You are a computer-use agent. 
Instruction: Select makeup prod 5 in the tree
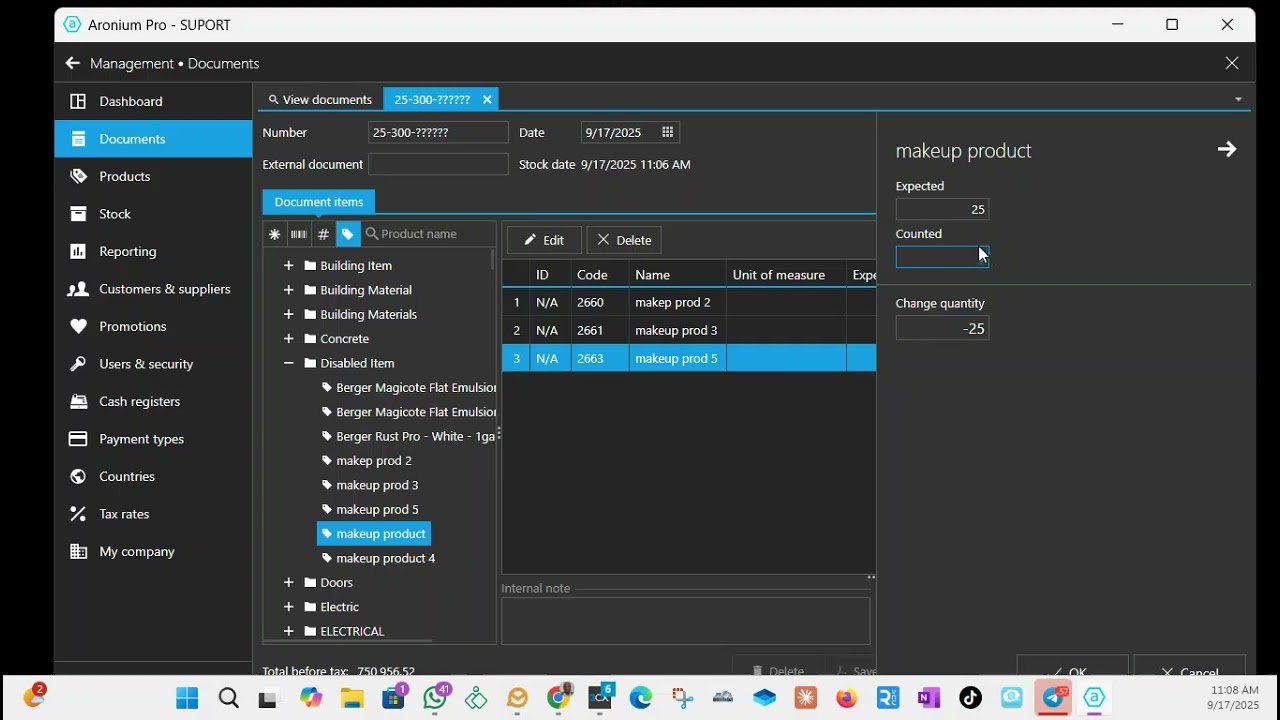tap(370, 509)
